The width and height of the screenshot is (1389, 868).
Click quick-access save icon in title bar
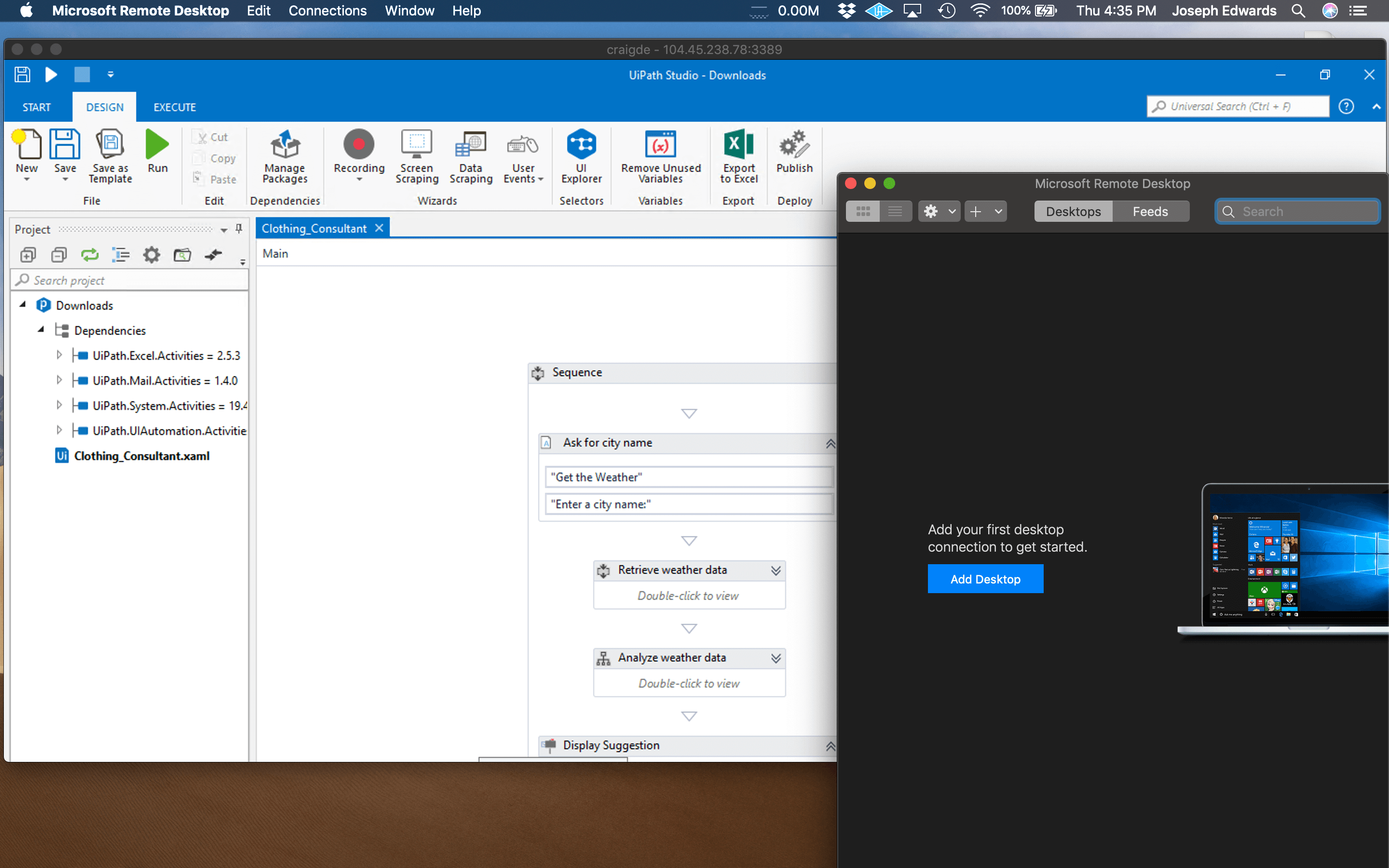pyautogui.click(x=22, y=75)
